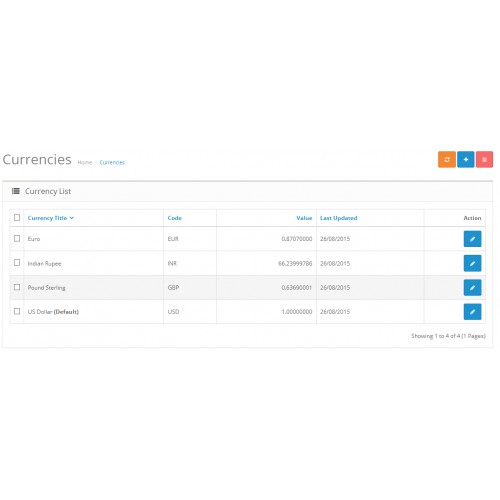Toggle the US Dollar row checkbox

[17, 311]
